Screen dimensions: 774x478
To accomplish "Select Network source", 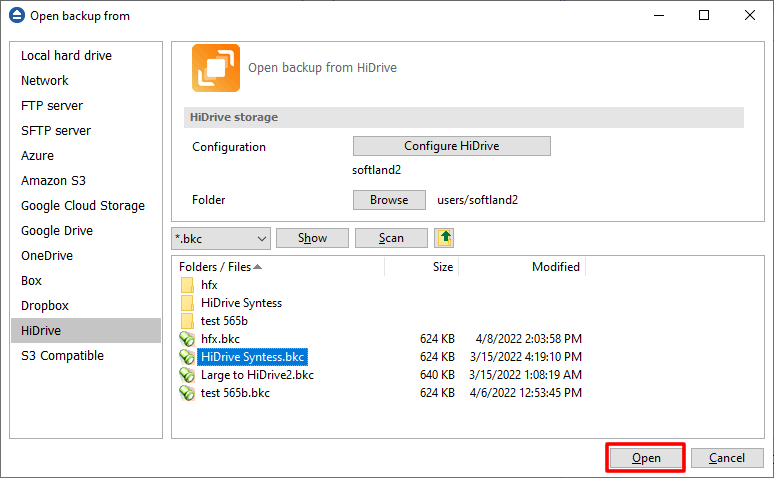I will coord(86,80).
